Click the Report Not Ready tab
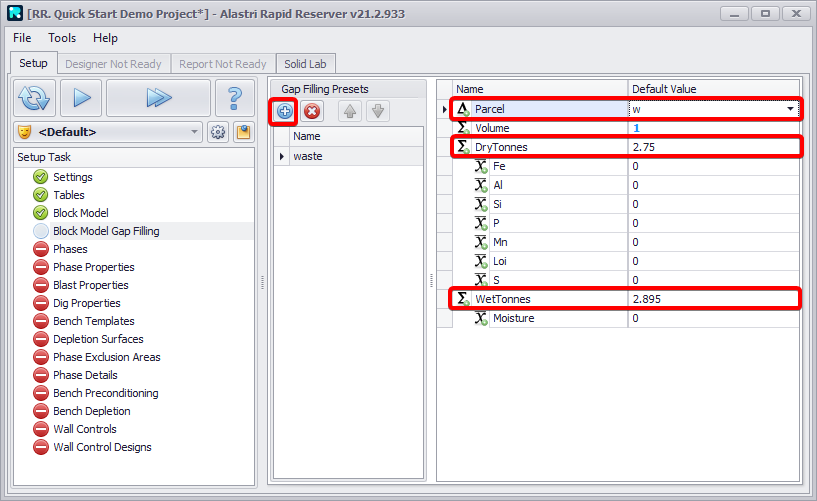 pos(222,64)
